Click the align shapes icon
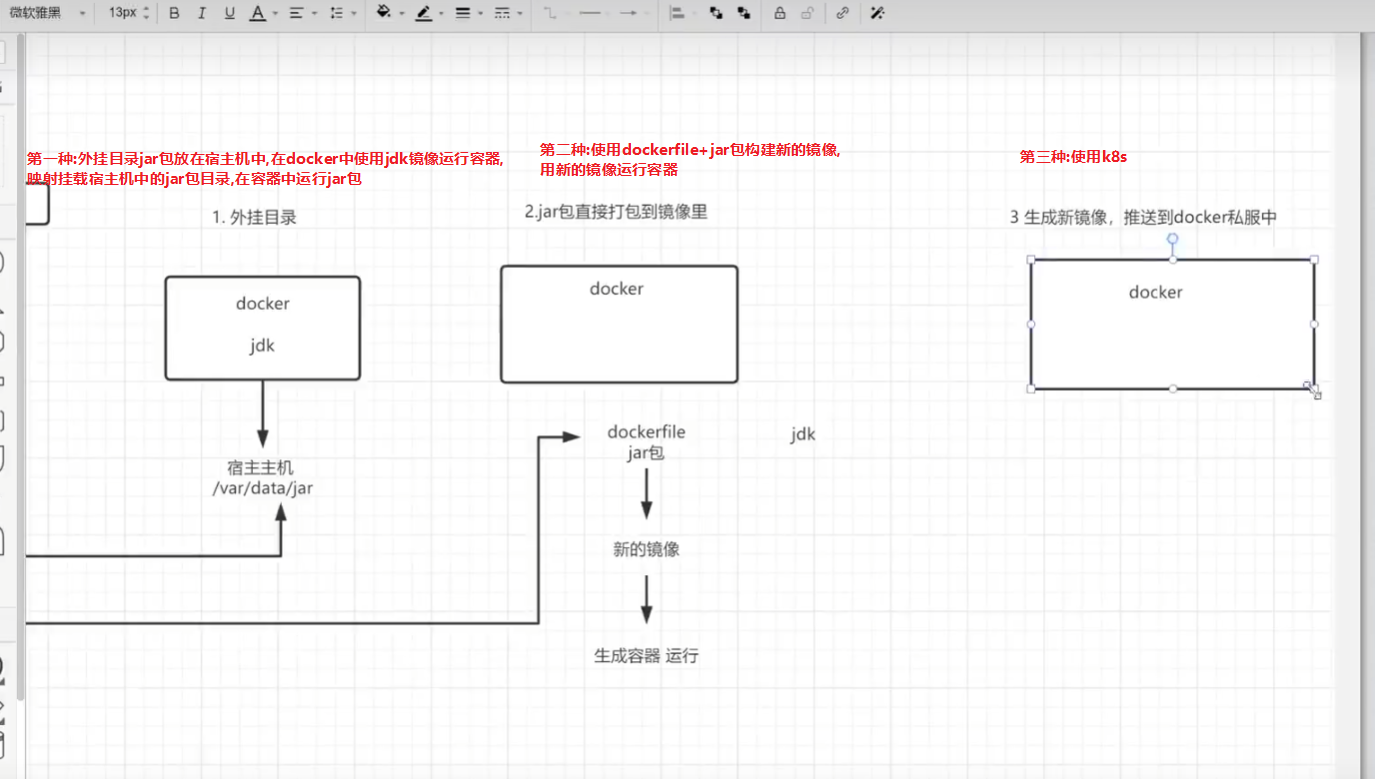The image size is (1375, 779). pyautogui.click(x=677, y=13)
